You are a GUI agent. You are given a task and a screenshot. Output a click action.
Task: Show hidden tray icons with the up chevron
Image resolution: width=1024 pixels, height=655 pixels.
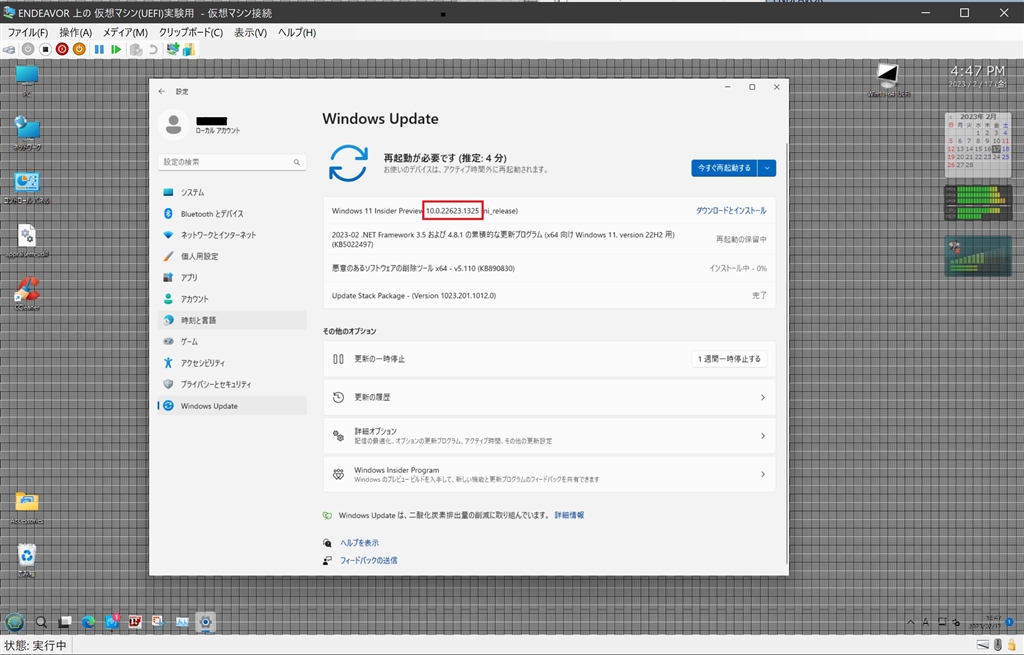[910, 622]
